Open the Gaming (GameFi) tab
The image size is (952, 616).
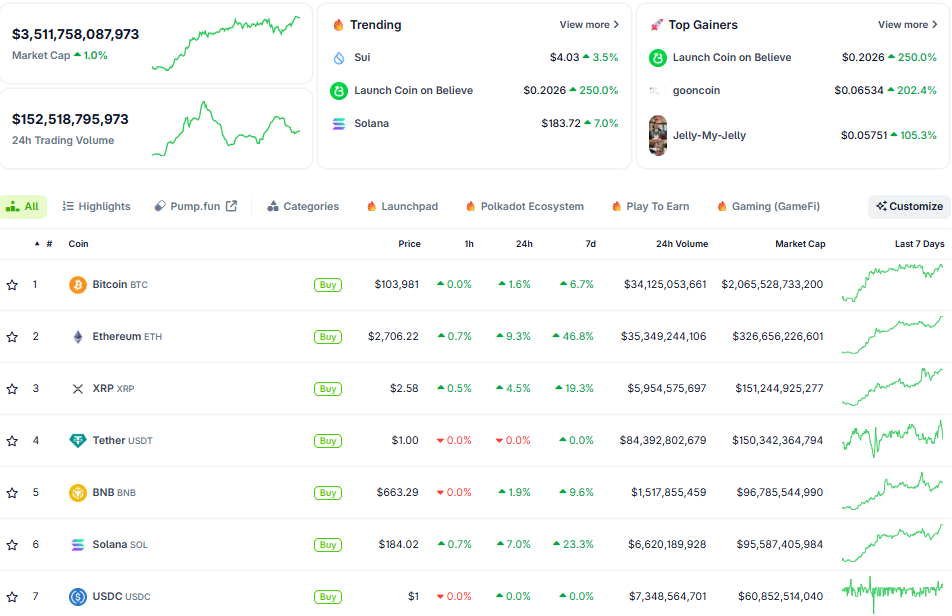tap(768, 206)
